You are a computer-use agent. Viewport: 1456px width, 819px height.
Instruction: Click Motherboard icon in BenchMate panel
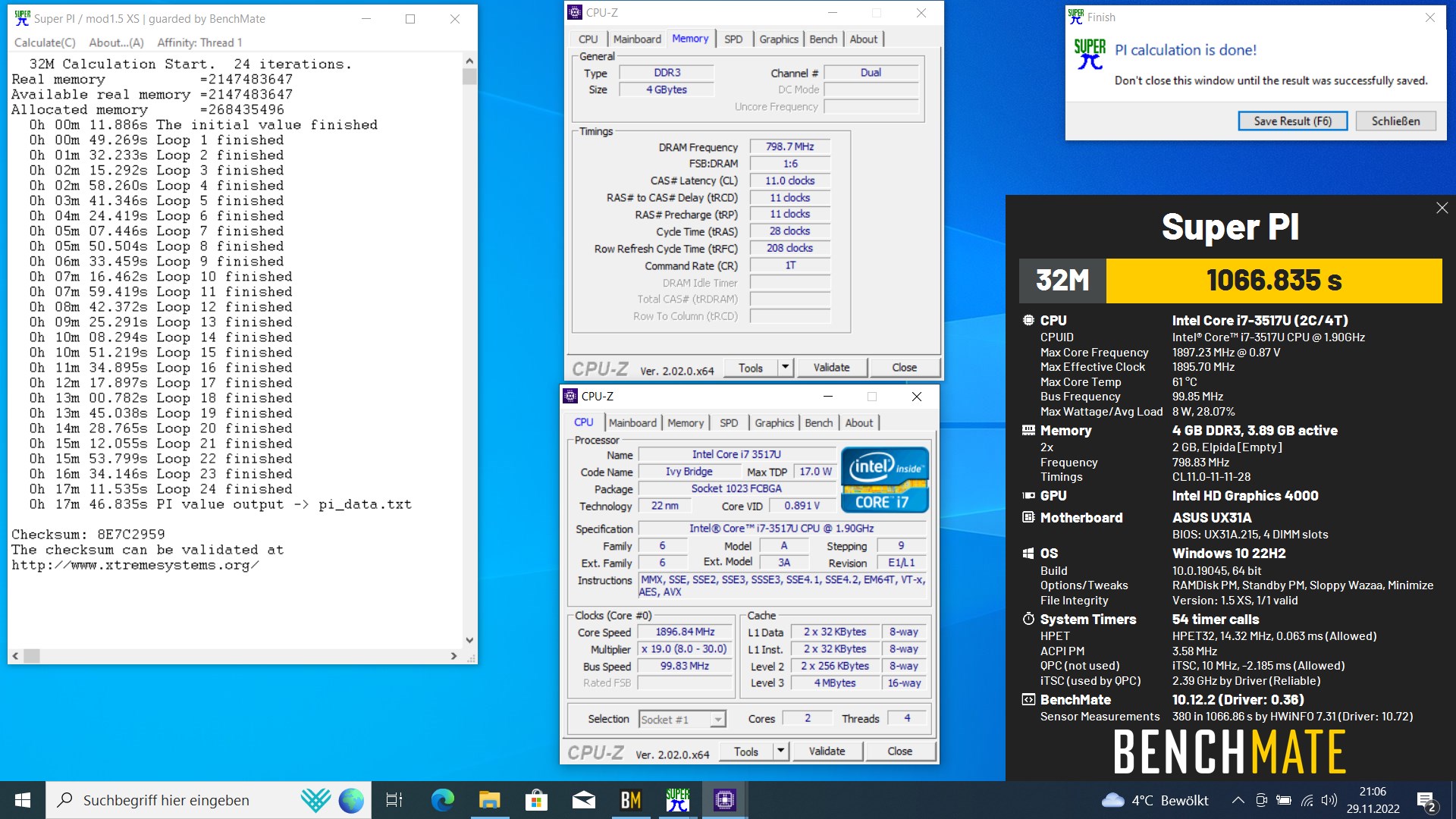1028,518
